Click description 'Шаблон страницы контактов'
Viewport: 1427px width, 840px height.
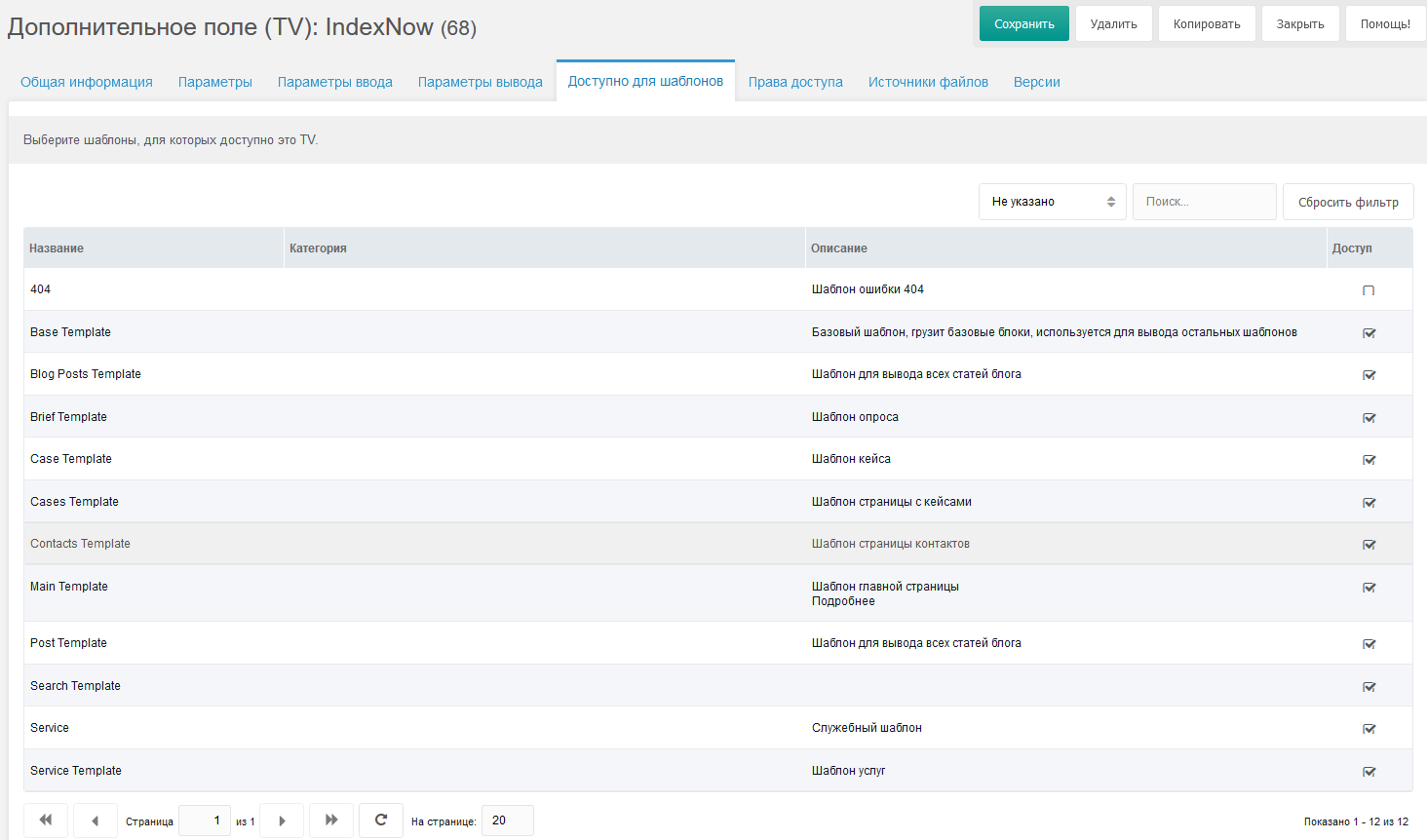click(891, 544)
